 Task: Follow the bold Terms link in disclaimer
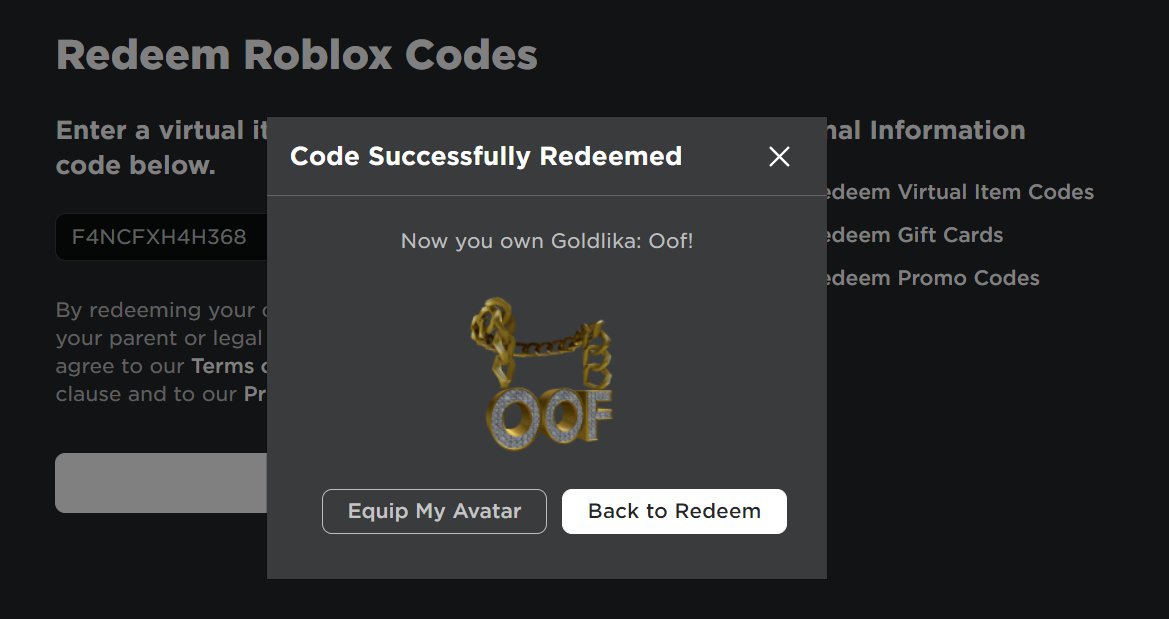tap(229, 366)
